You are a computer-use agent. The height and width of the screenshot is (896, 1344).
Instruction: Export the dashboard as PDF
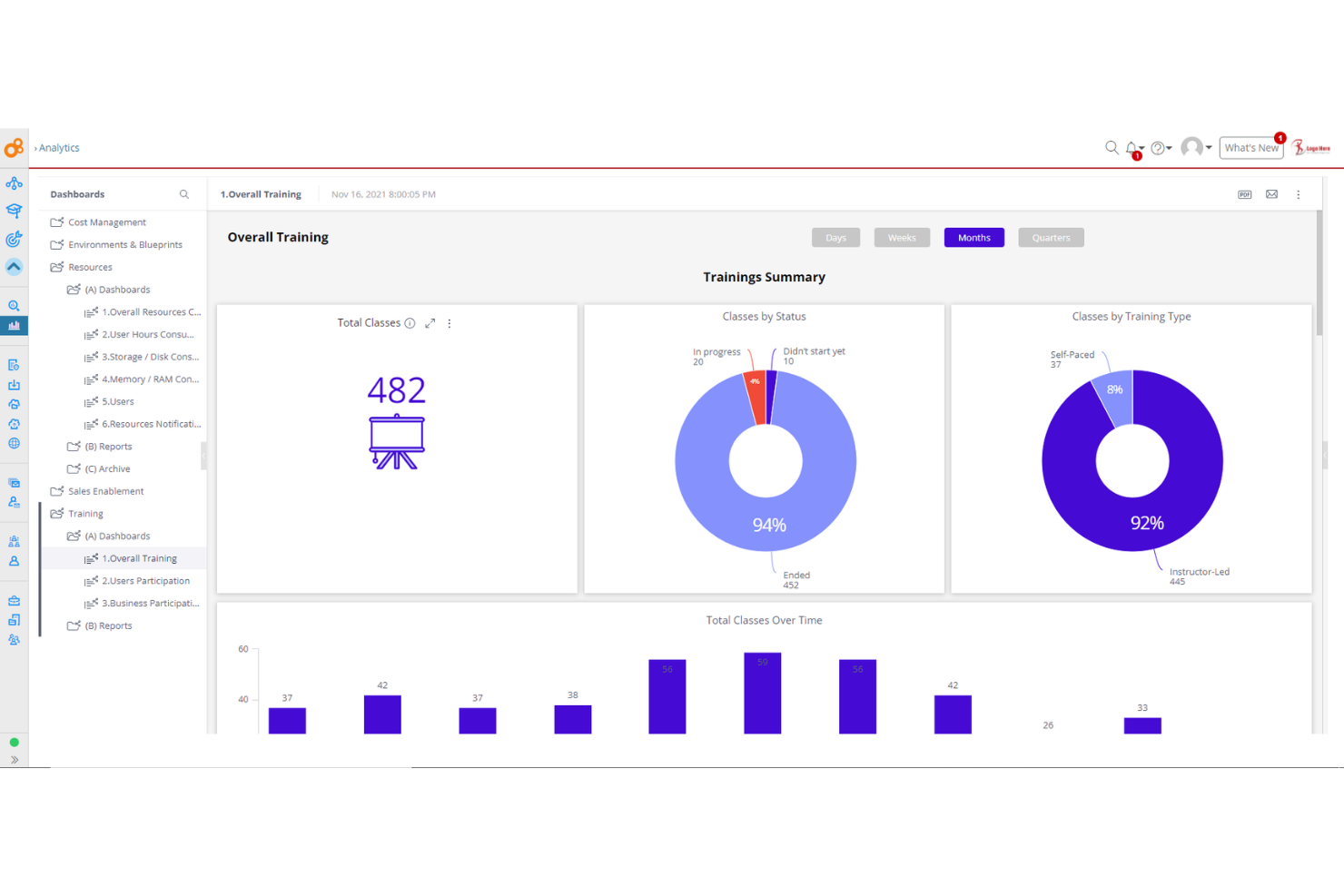tap(1244, 193)
